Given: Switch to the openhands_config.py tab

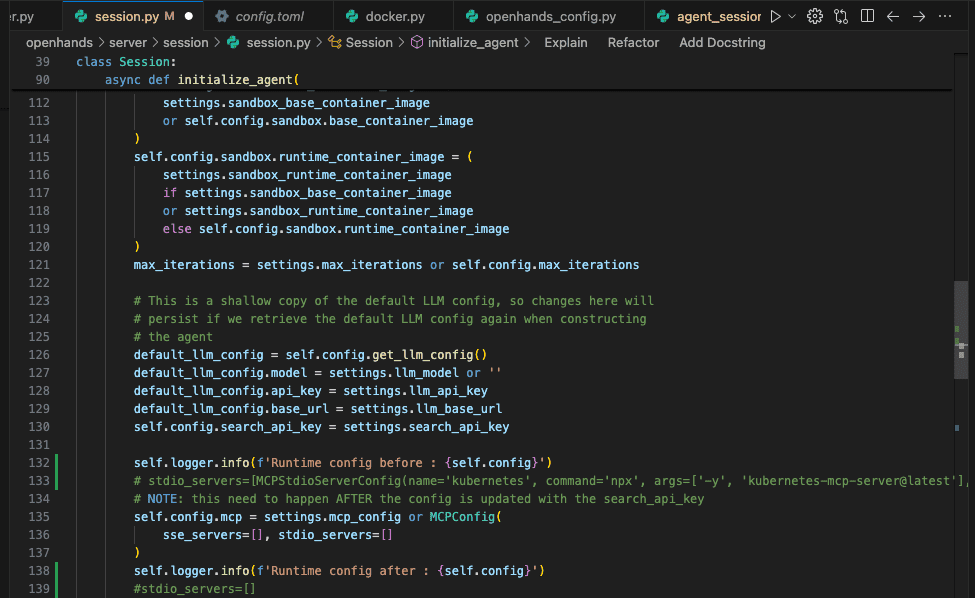Looking at the screenshot, I should coord(550,17).
